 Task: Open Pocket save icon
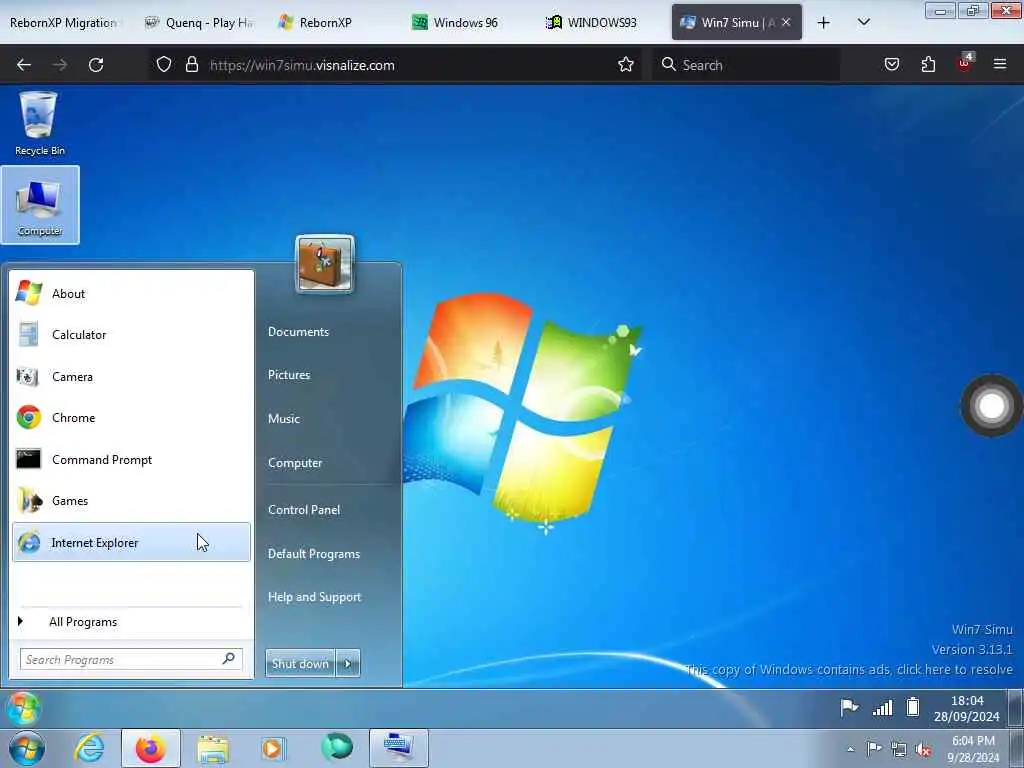891,64
